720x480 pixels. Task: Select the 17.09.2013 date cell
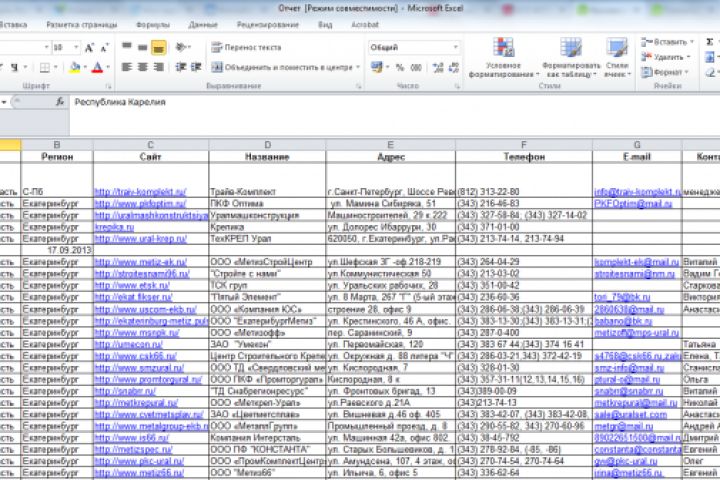(x=57, y=250)
